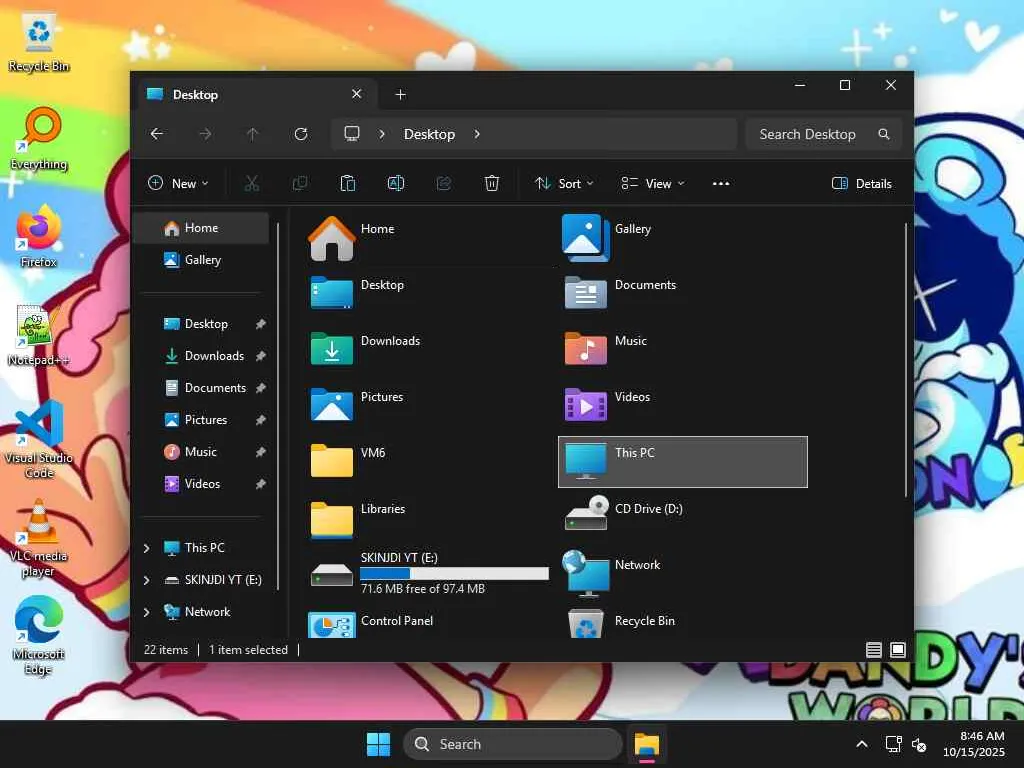The image size is (1024, 768).
Task: Add a new tab with plus button
Action: click(401, 95)
